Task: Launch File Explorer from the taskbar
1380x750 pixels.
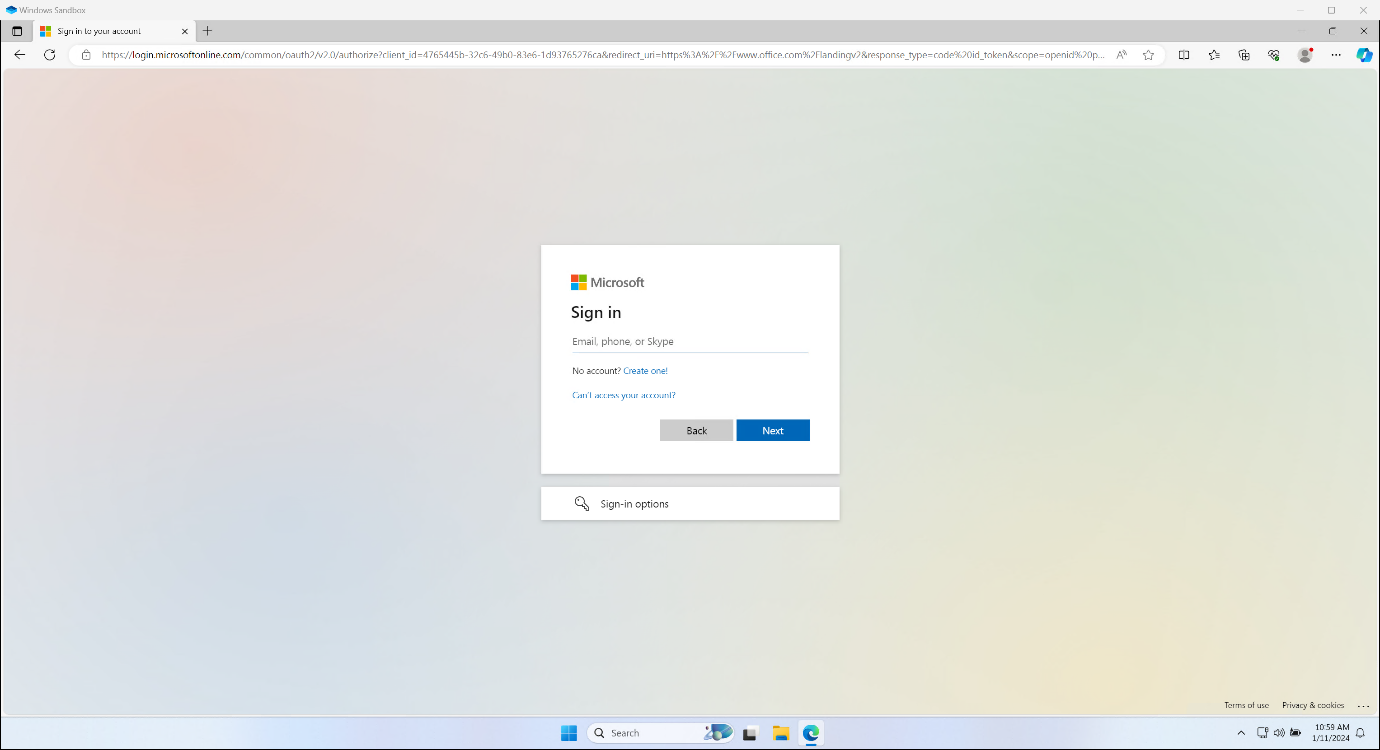Action: point(780,732)
